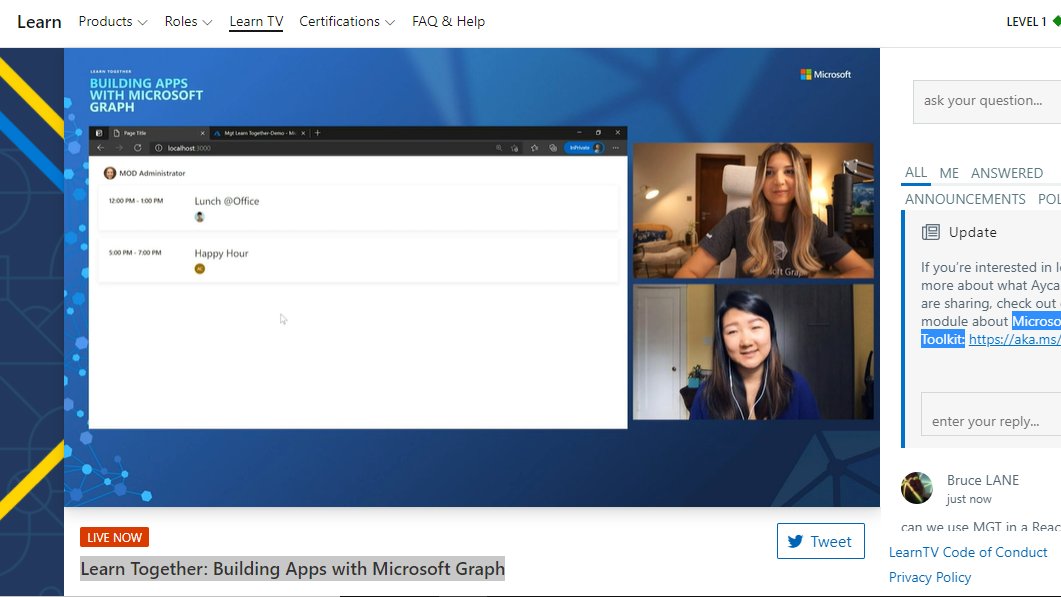Click Bruce LANE's avatar
This screenshot has width=1061, height=597.
coord(917,487)
